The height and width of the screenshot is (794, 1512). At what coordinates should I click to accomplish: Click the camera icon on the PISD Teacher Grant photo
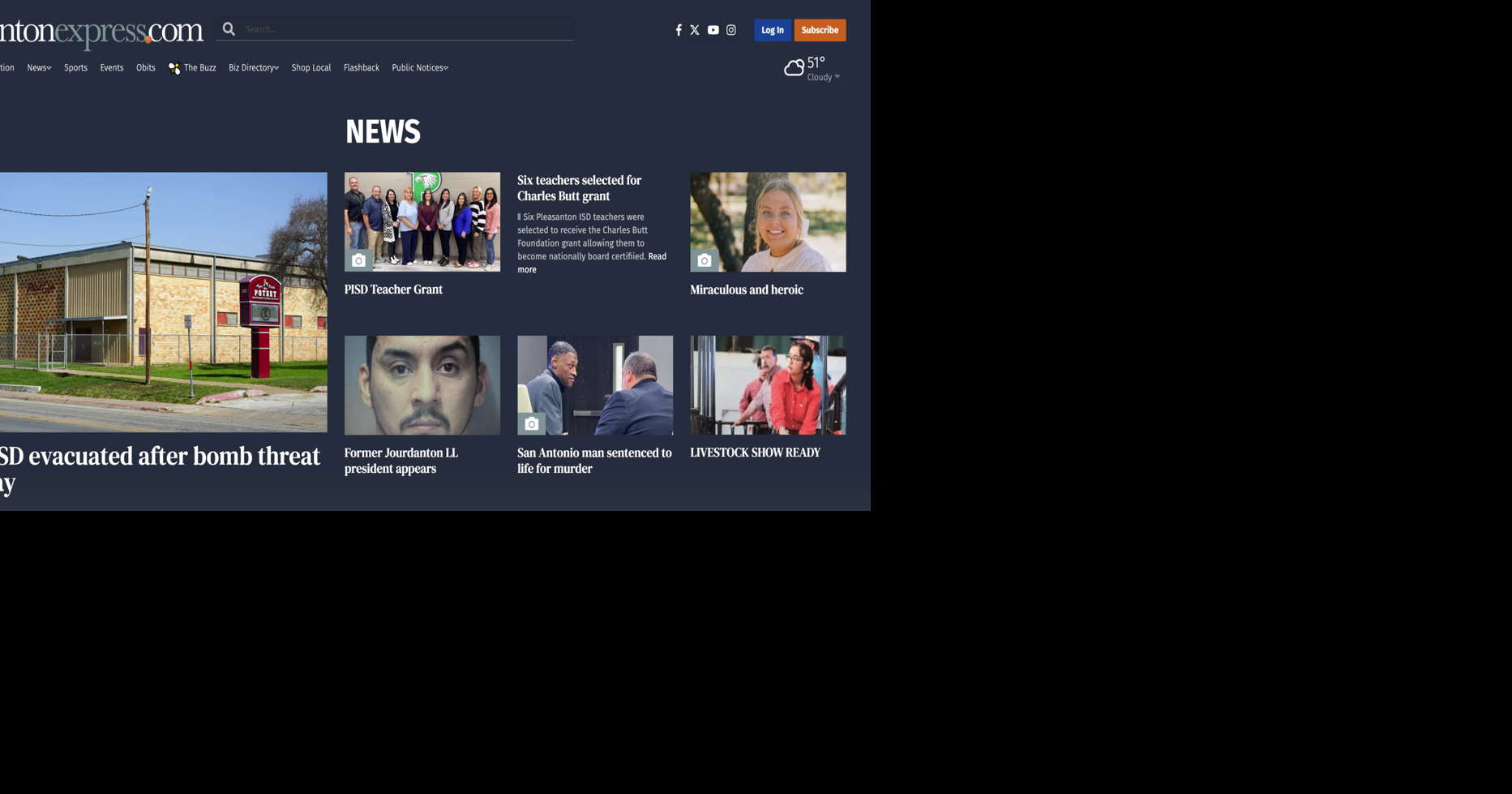[359, 260]
